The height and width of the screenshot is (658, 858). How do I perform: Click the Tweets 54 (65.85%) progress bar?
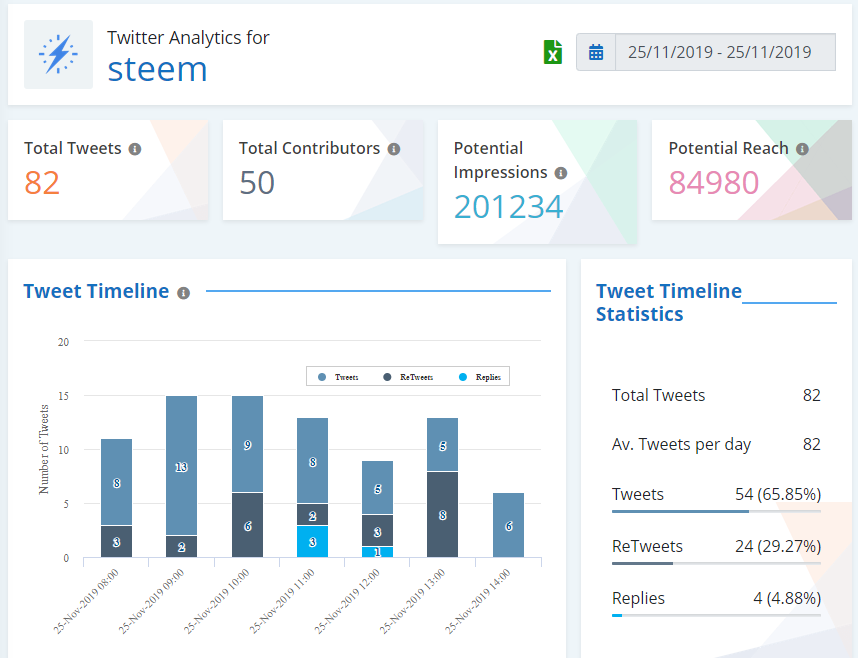point(716,511)
